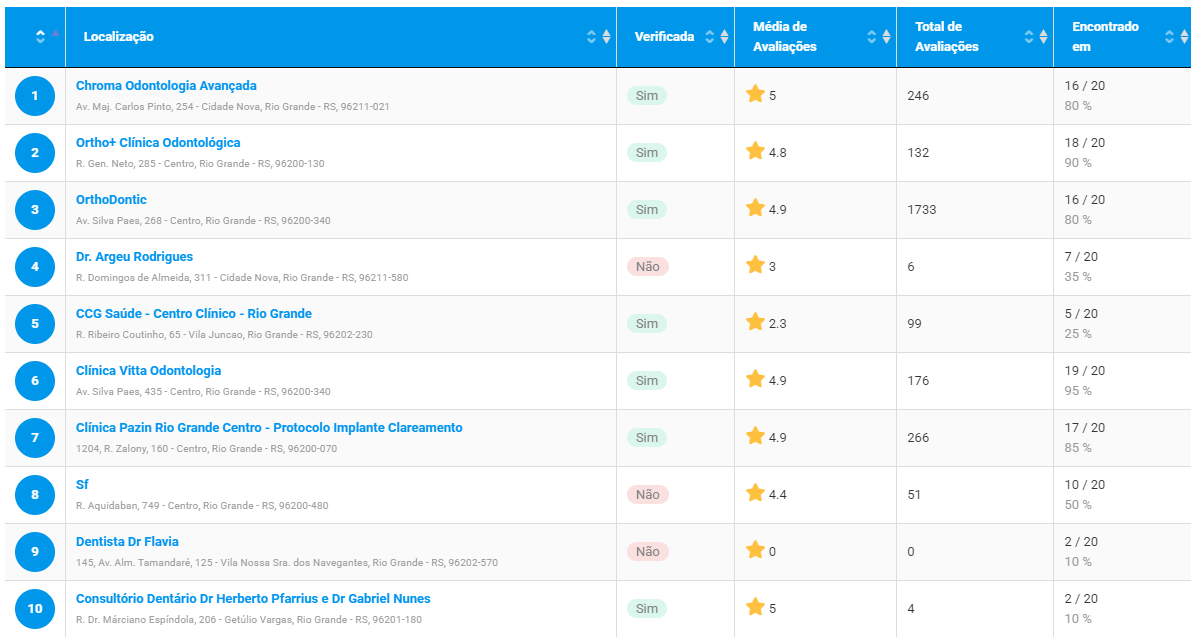Open CCG Saúde - Centro Clínico link
Viewport: 1191px width, 641px height.
point(194,314)
